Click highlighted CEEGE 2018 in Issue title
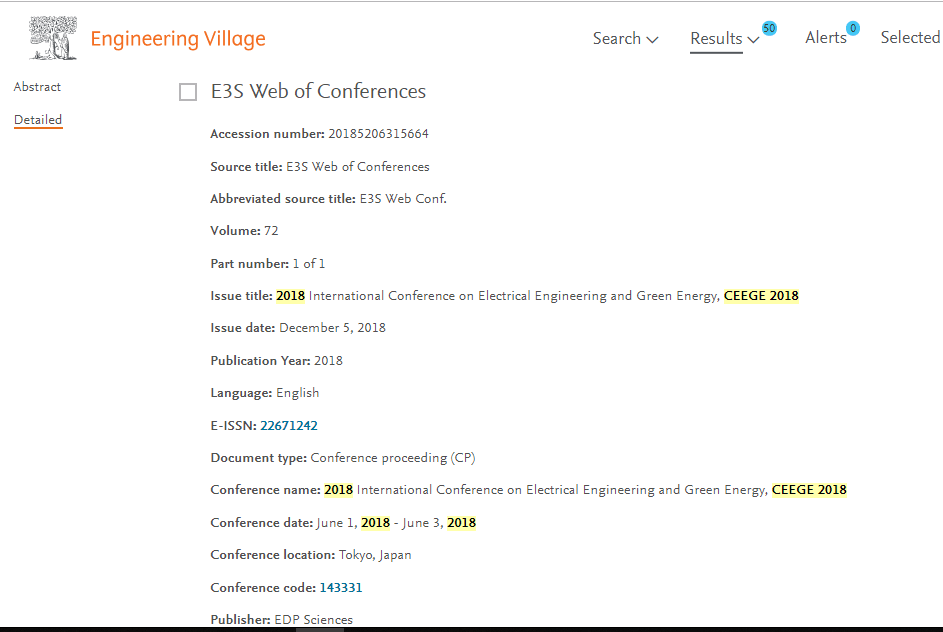Viewport: 943px width, 632px height. click(x=761, y=296)
